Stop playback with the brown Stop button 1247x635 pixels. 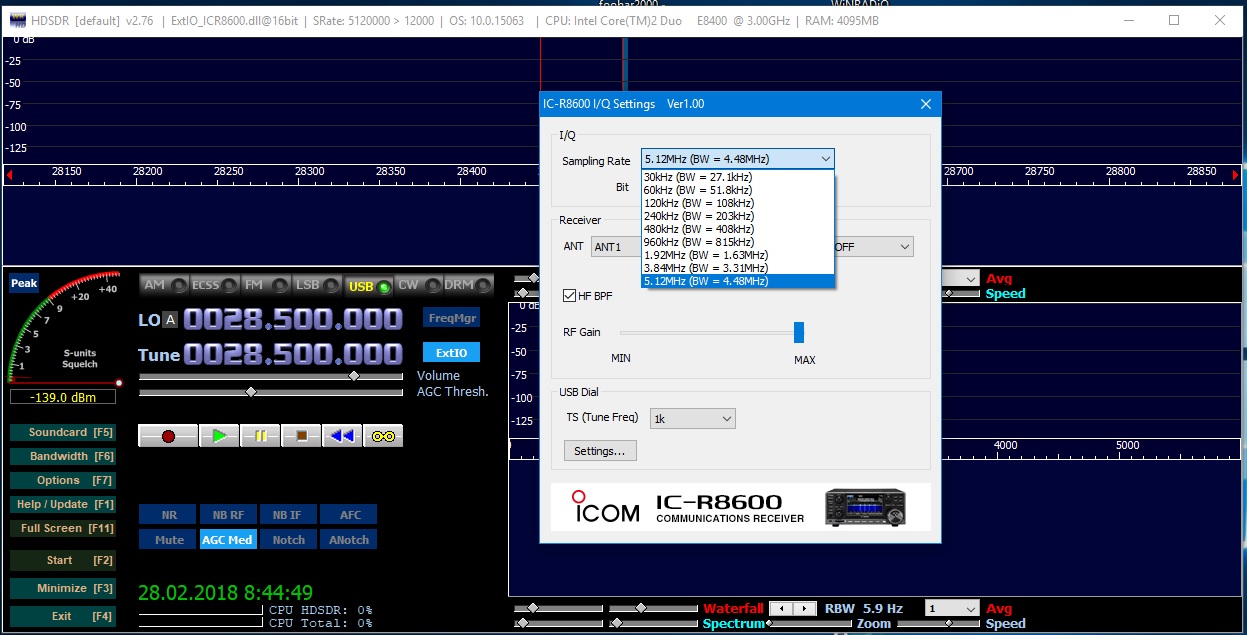(x=301, y=436)
